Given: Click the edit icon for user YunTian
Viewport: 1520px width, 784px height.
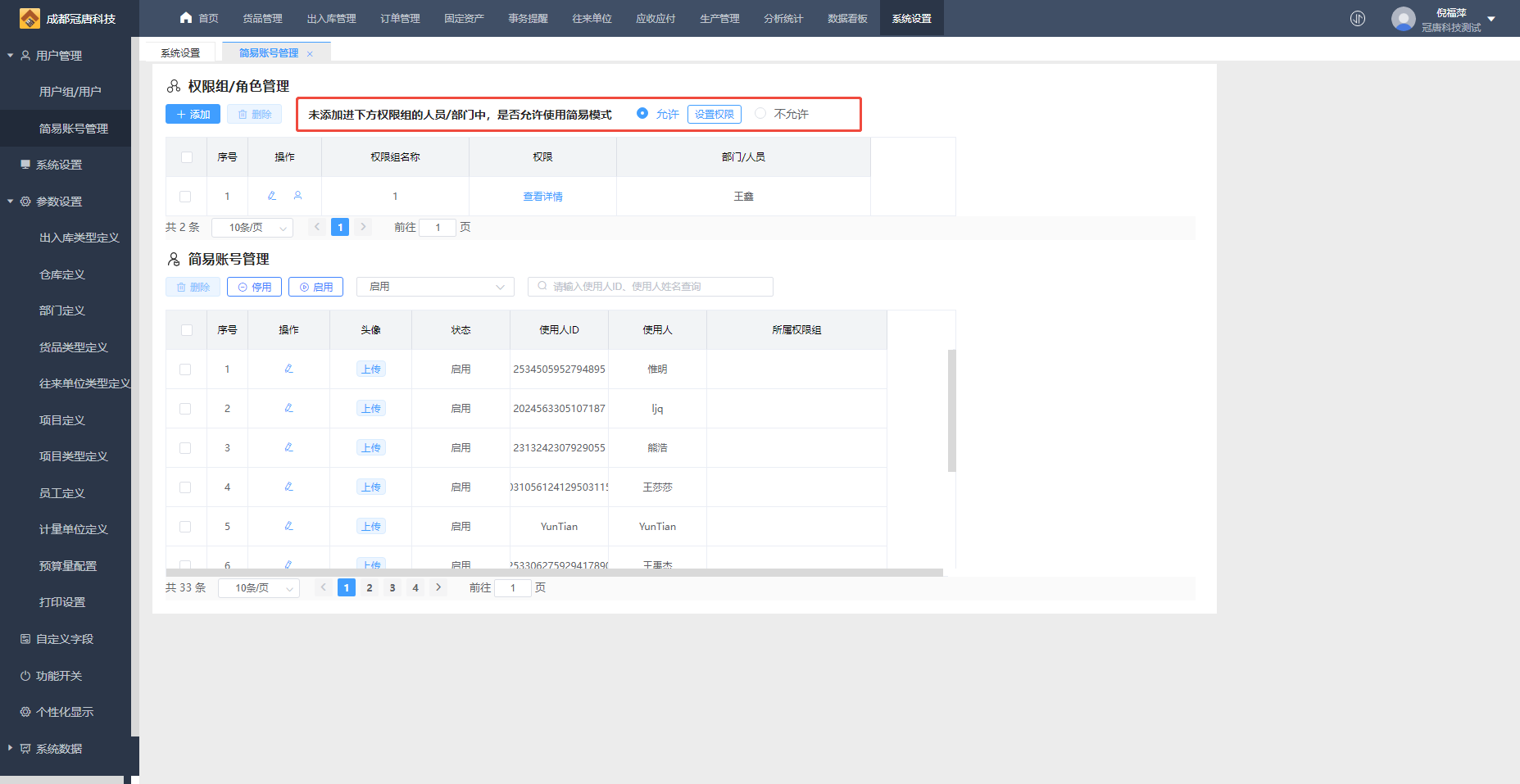Looking at the screenshot, I should [288, 526].
